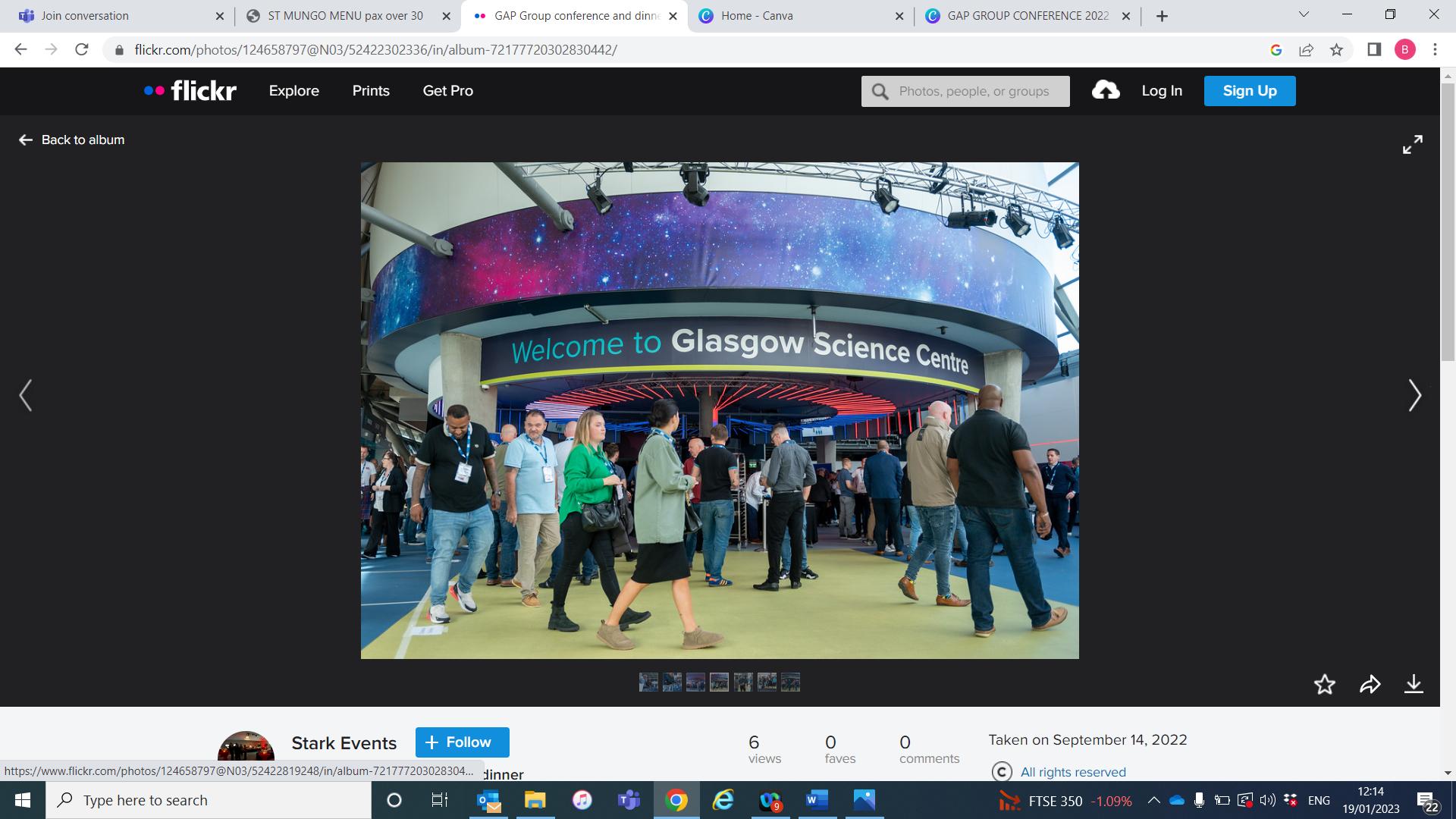
Task: Follow Stark Events with Follow button
Action: coord(462,742)
